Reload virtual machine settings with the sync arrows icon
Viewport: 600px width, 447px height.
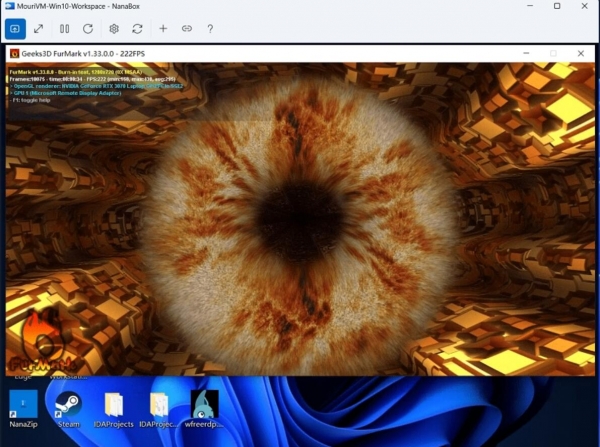point(137,29)
